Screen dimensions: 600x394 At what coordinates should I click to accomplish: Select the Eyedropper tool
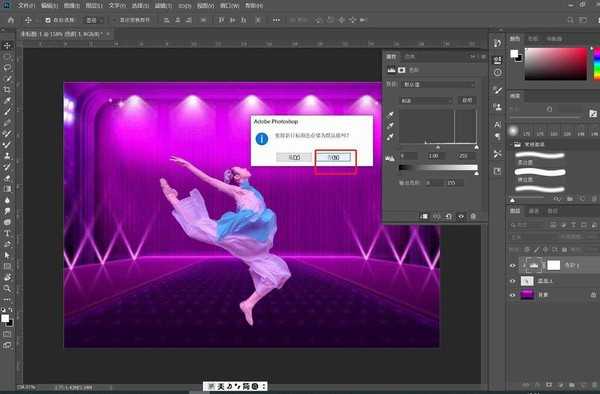click(x=7, y=101)
